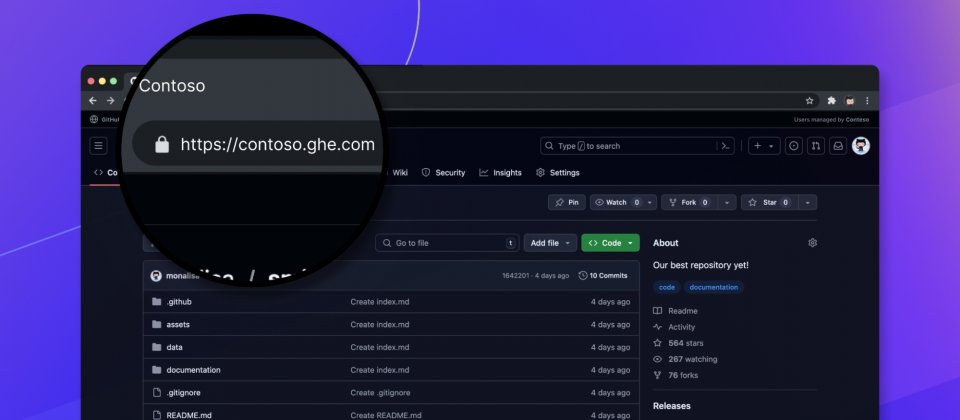Viewport: 960px width, 420px height.
Task: Open the command palette icon in search
Action: [x=725, y=146]
